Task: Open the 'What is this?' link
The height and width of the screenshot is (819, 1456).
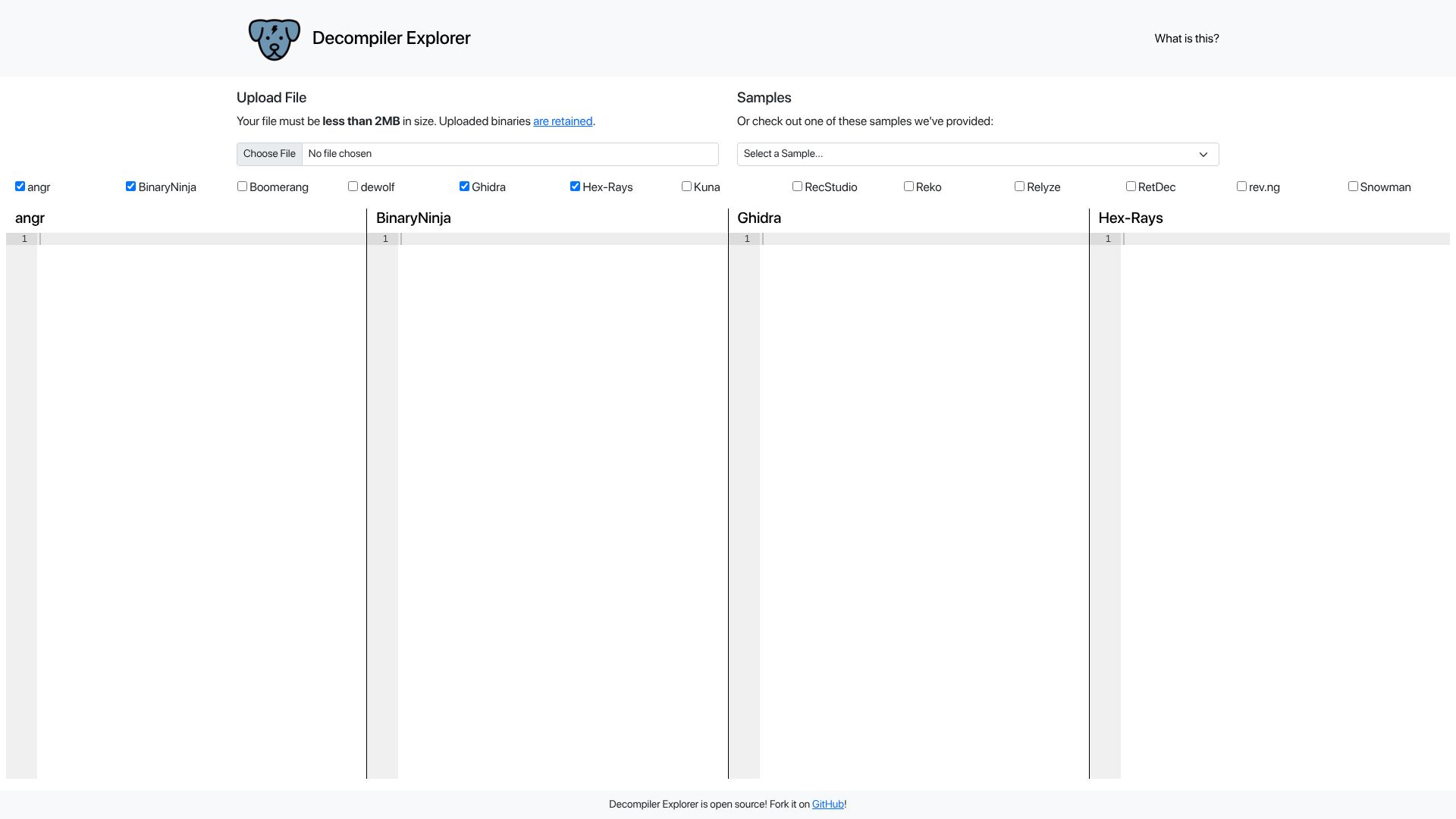Action: [1186, 39]
